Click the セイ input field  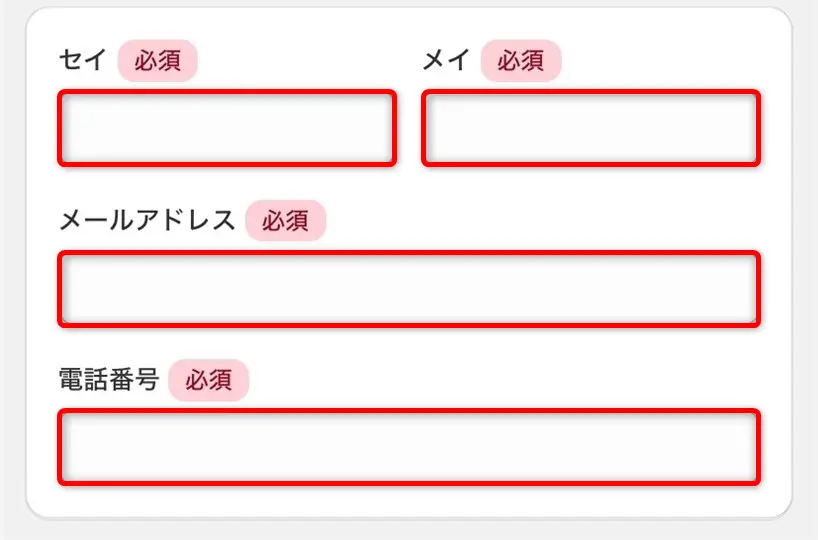[227, 129]
